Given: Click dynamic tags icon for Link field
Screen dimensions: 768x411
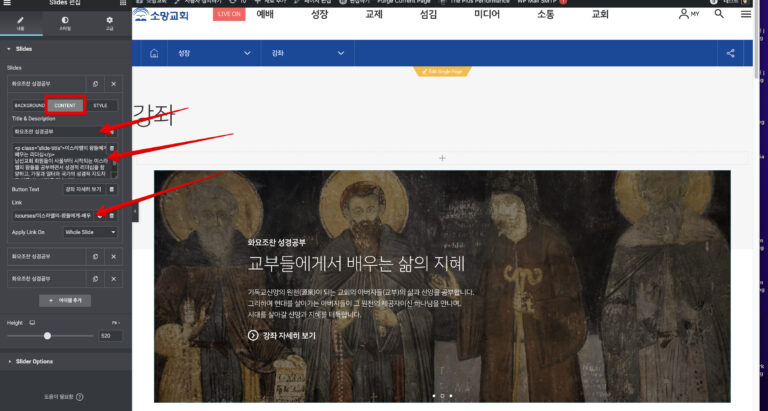Looking at the screenshot, I should point(112,216).
